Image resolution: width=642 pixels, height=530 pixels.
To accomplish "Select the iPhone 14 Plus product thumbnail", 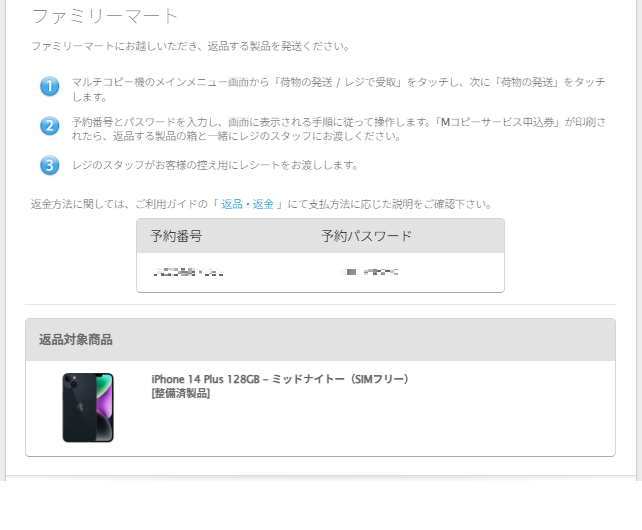I will tap(88, 408).
